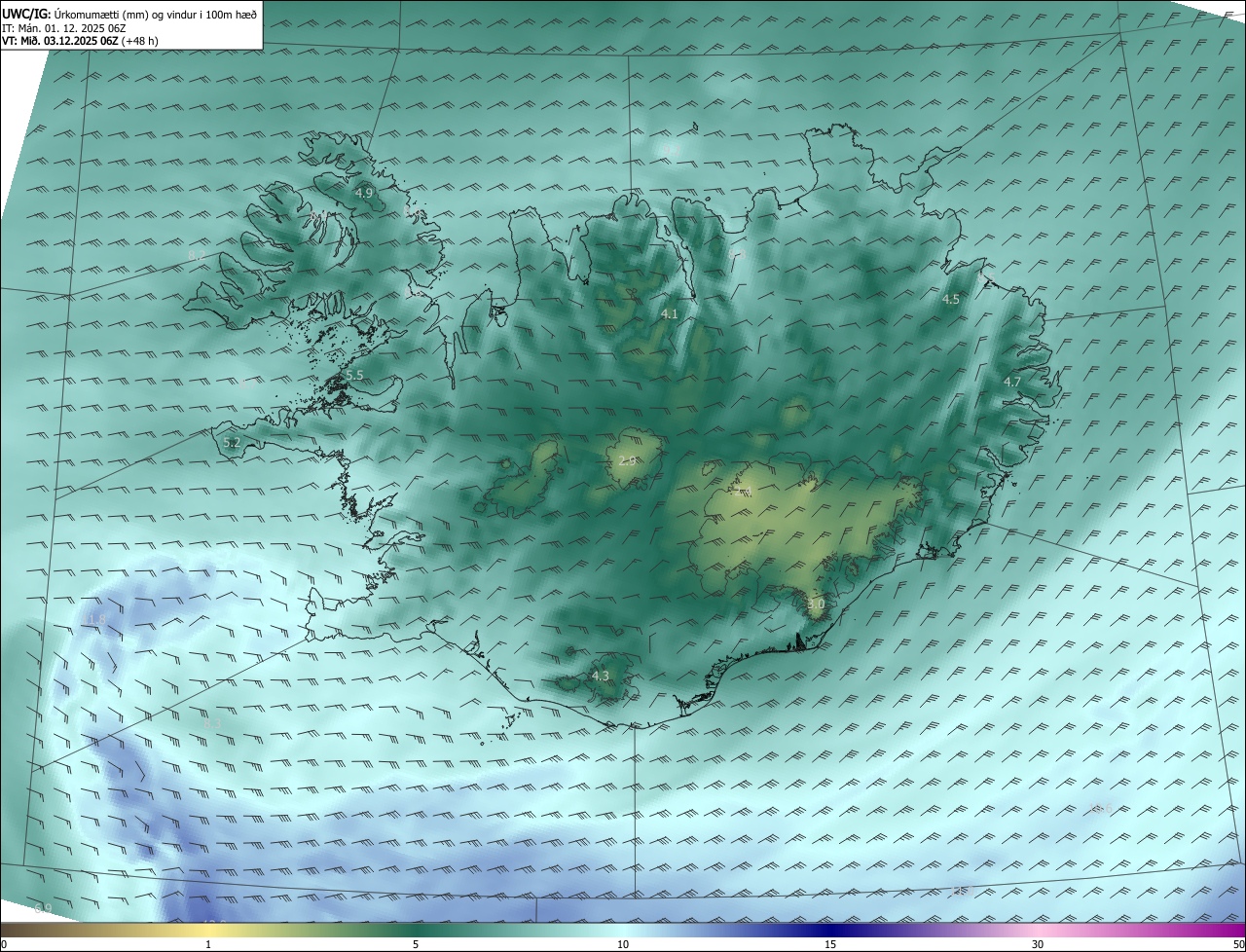Image resolution: width=1246 pixels, height=952 pixels.
Task: Click the 4.3 value on the southern glacier
Action: click(600, 676)
